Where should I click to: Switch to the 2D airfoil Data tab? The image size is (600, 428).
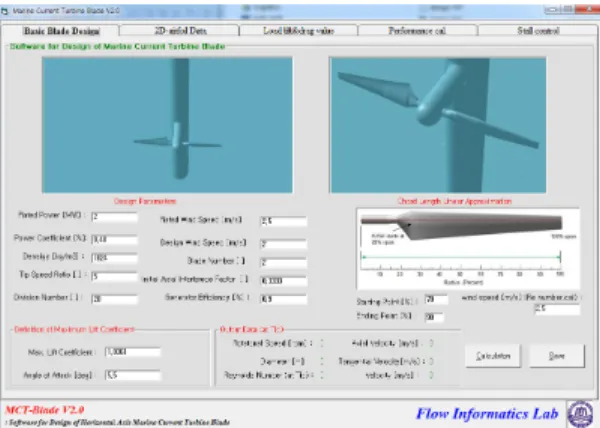point(180,31)
